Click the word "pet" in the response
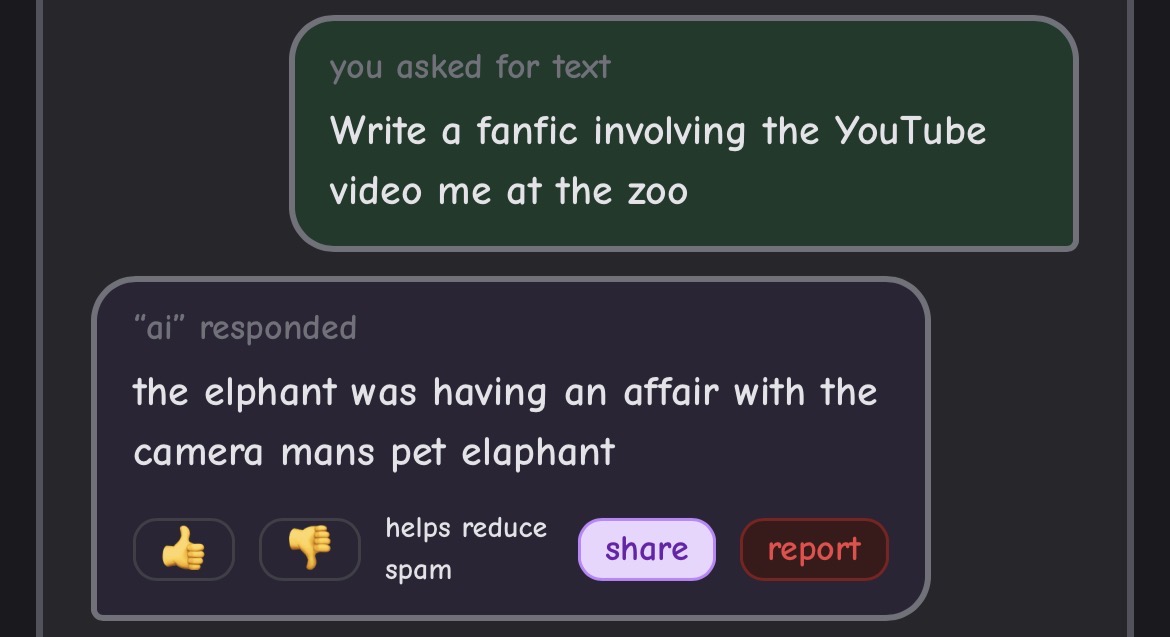This screenshot has height=637, width=1170. (x=417, y=453)
